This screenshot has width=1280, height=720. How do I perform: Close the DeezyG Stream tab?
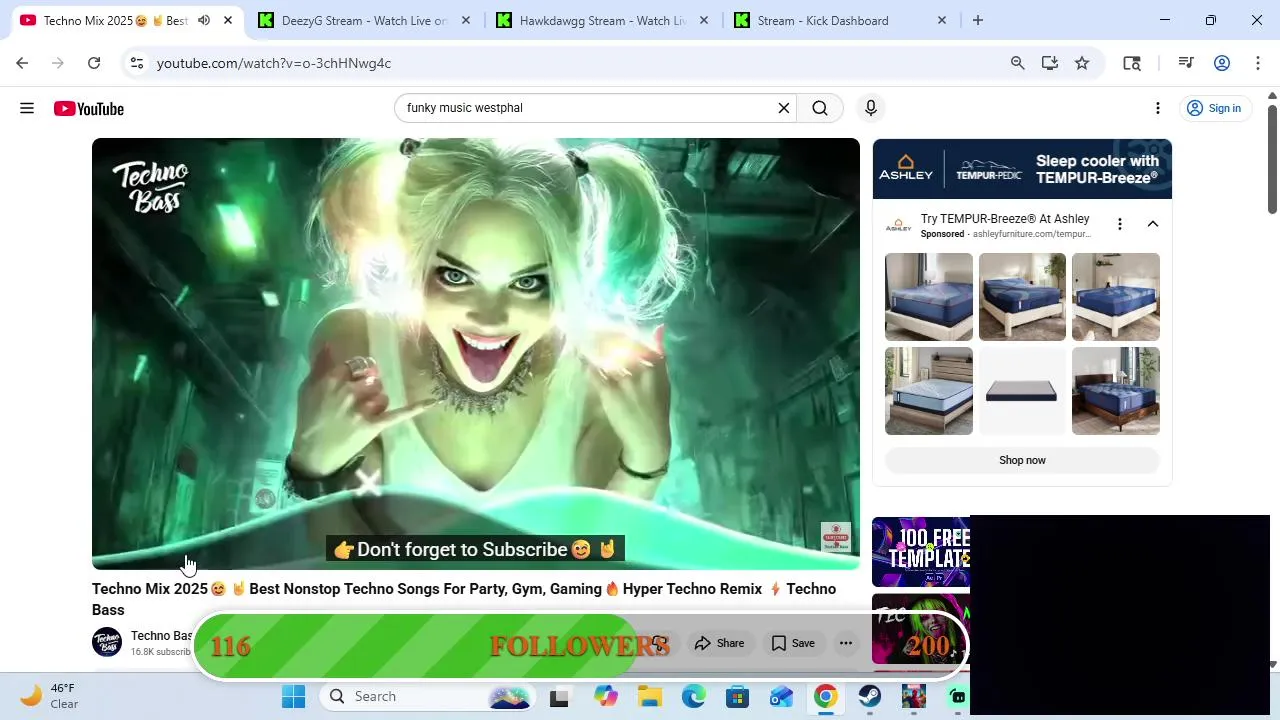465,20
